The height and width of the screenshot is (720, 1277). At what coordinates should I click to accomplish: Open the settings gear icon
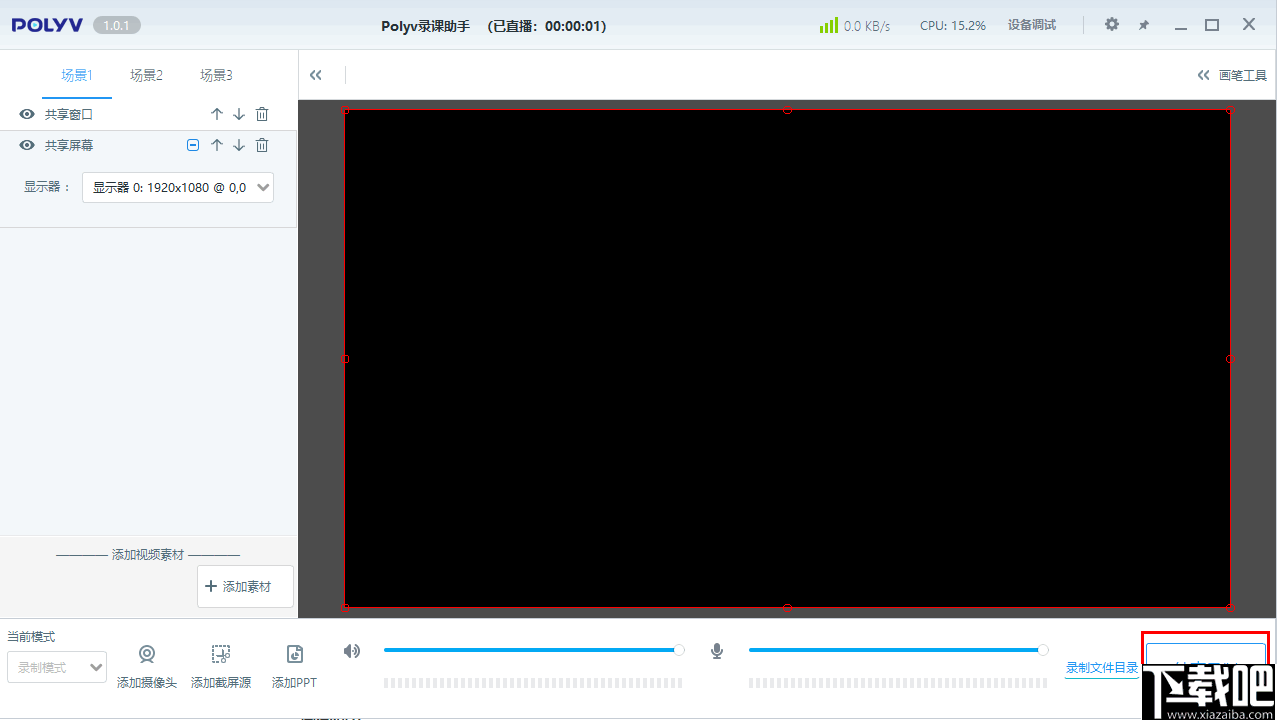[x=1112, y=25]
